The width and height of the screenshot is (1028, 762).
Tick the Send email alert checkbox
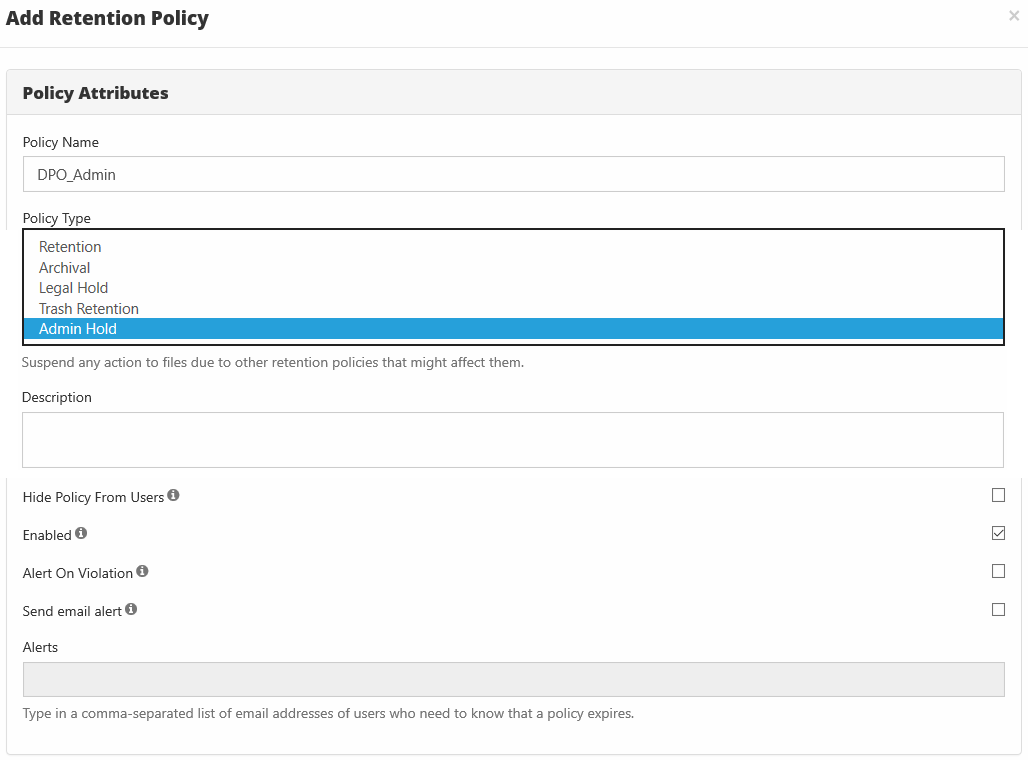tap(998, 609)
